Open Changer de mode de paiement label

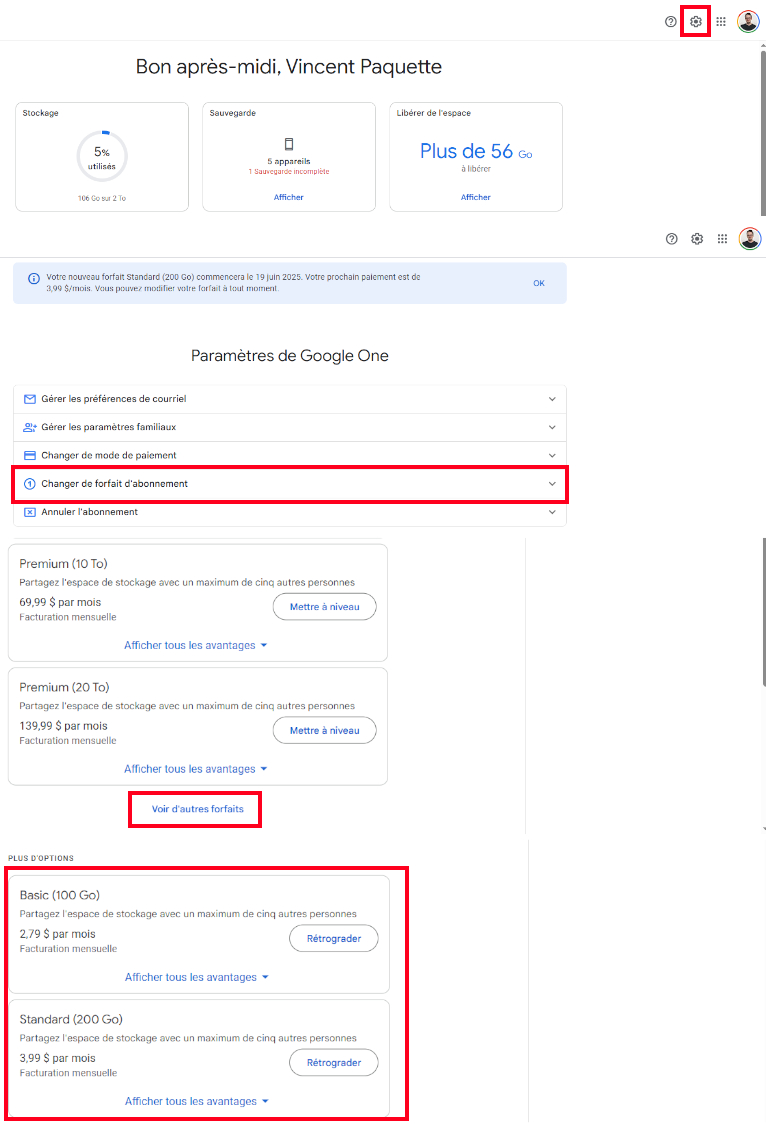[108, 455]
